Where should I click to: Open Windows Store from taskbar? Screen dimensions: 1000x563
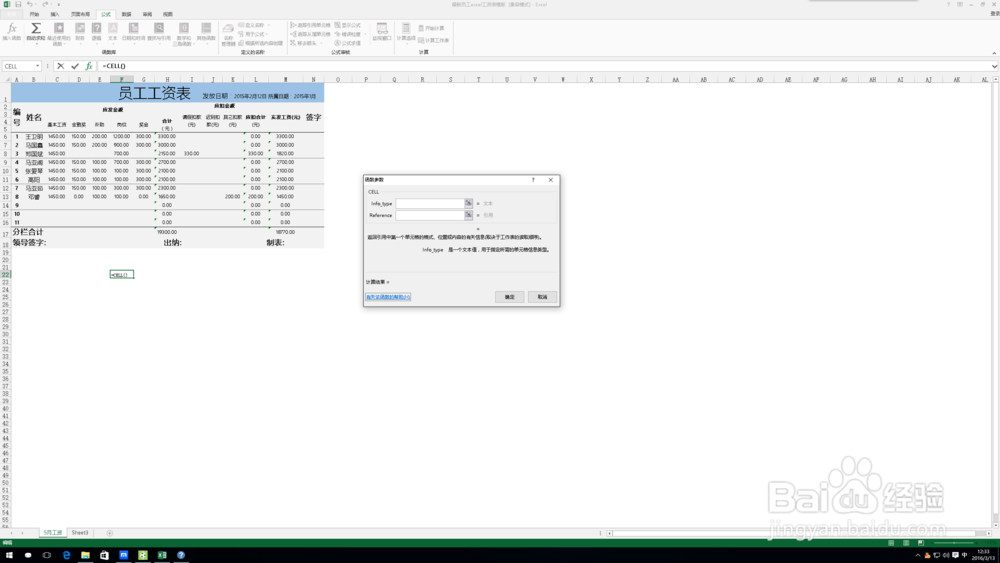(x=104, y=555)
